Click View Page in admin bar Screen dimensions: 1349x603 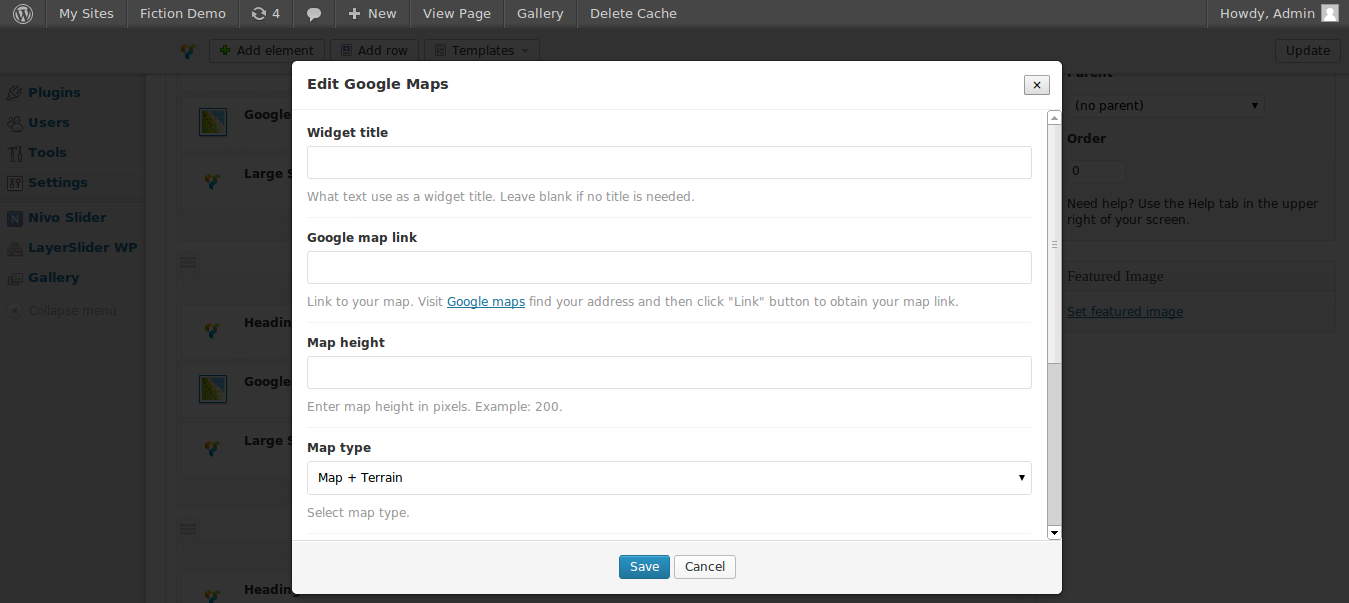[x=457, y=14]
